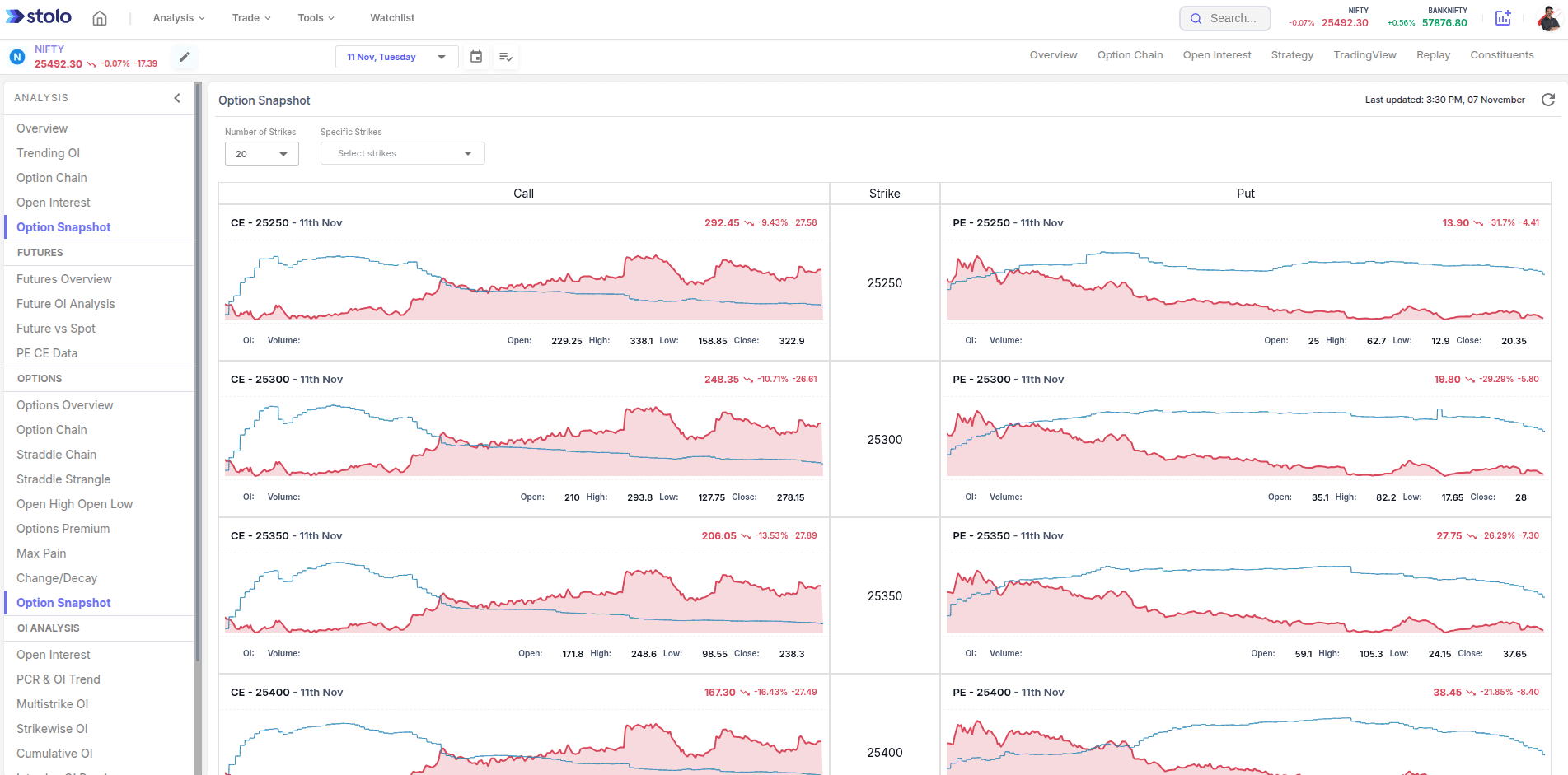Viewport: 1568px width, 775px height.
Task: Click the list check icon next to calendar
Action: pos(506,57)
